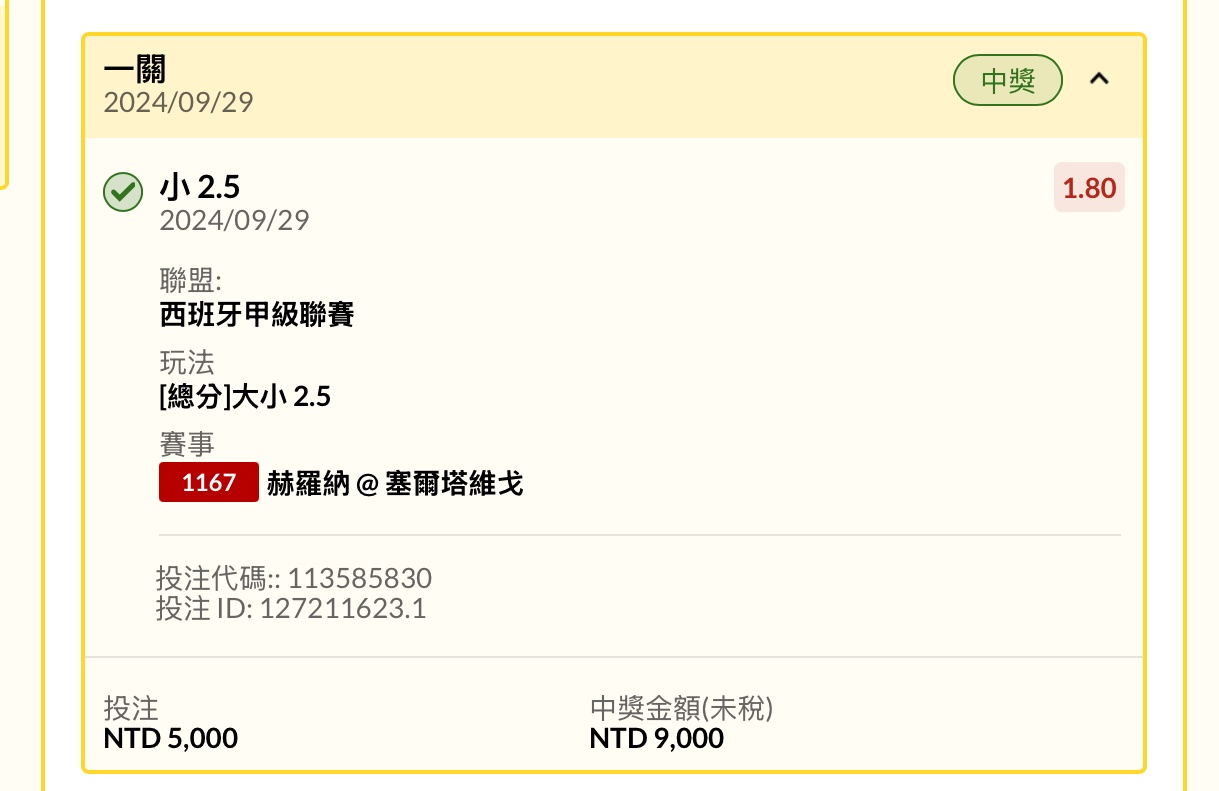Click the 西班牙甲級聯賽 league name
The height and width of the screenshot is (791, 1219).
(x=257, y=315)
